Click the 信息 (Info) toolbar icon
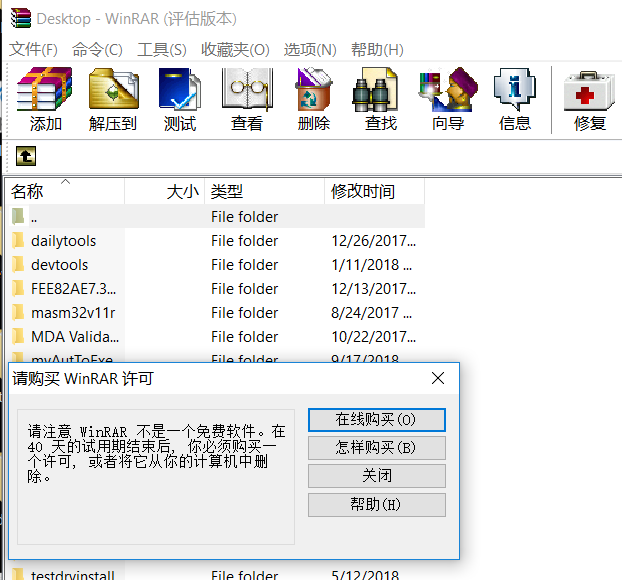The width and height of the screenshot is (622, 580). click(514, 89)
